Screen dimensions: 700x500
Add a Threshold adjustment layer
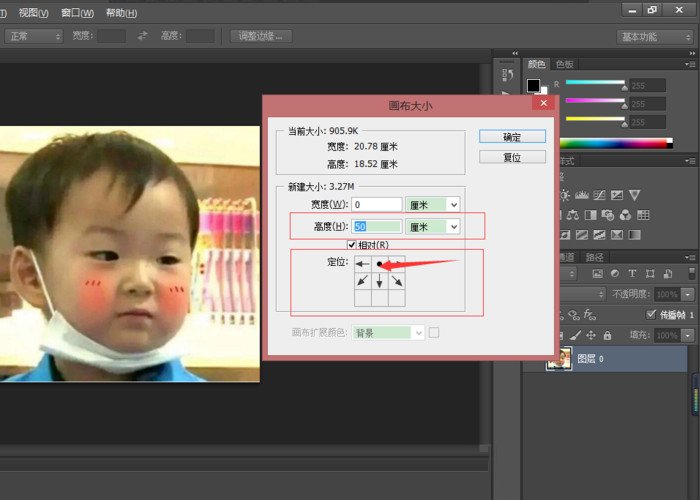point(599,235)
